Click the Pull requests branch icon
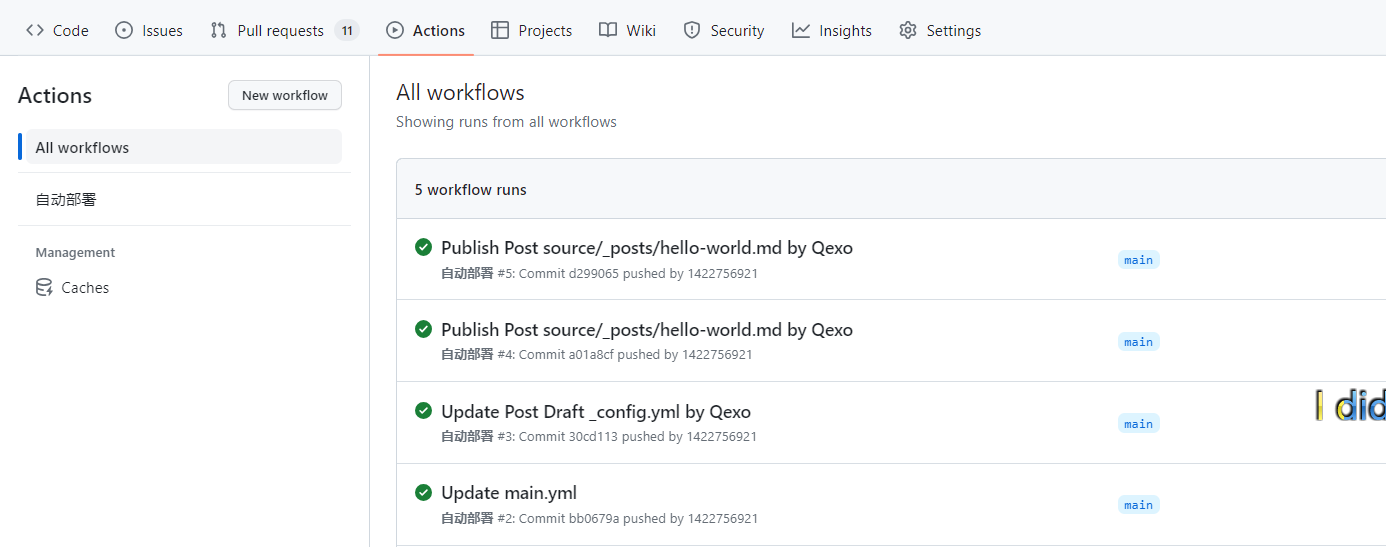The width and height of the screenshot is (1386, 547). coord(219,30)
